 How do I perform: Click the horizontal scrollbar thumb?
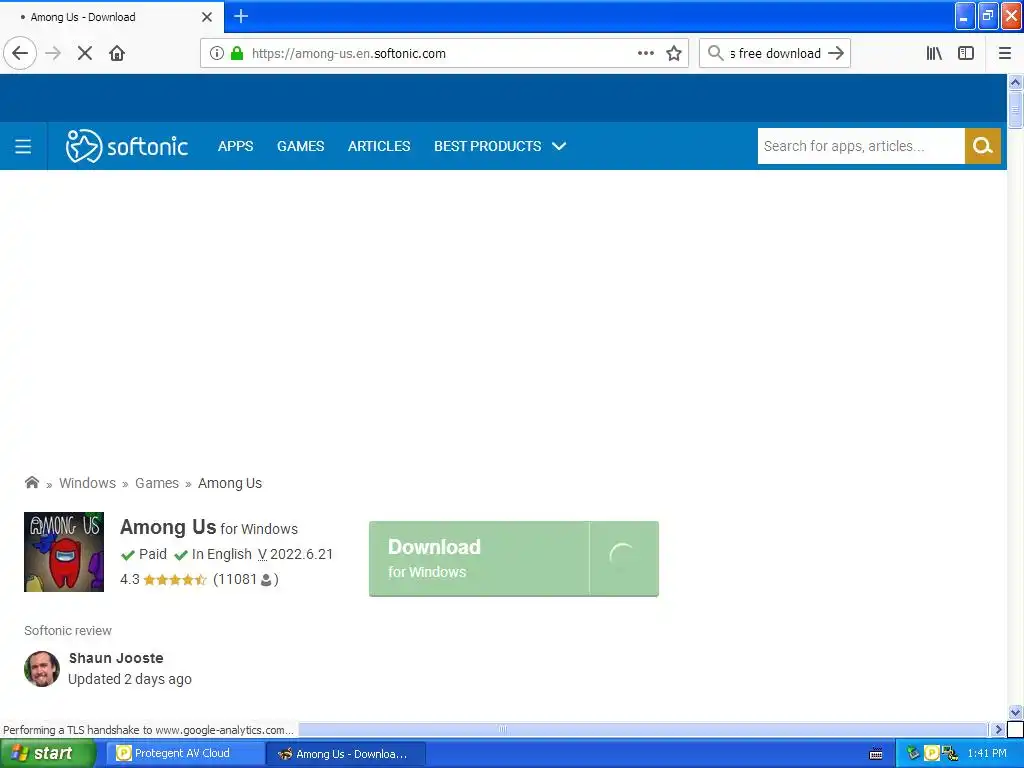(502, 729)
